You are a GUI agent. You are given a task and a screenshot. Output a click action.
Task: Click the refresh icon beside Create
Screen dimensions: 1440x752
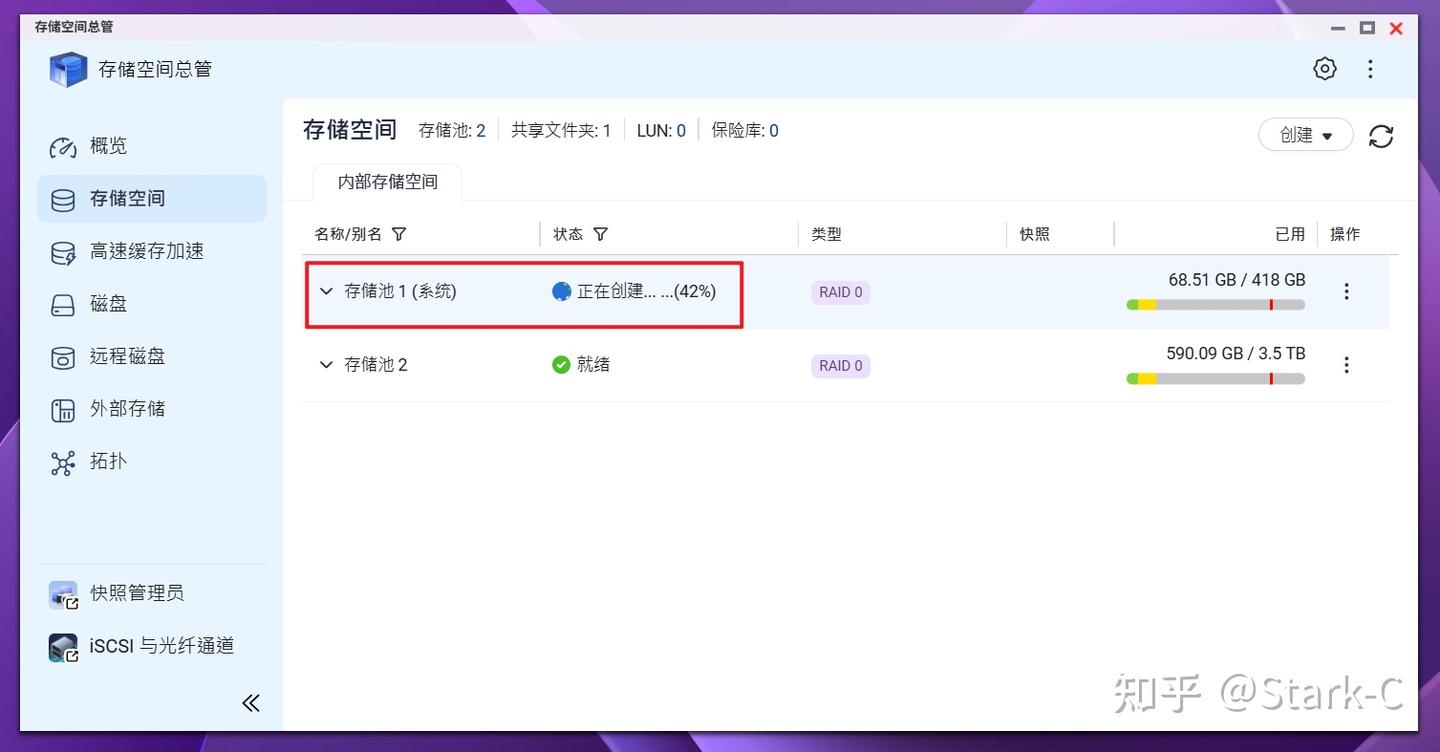(1381, 136)
